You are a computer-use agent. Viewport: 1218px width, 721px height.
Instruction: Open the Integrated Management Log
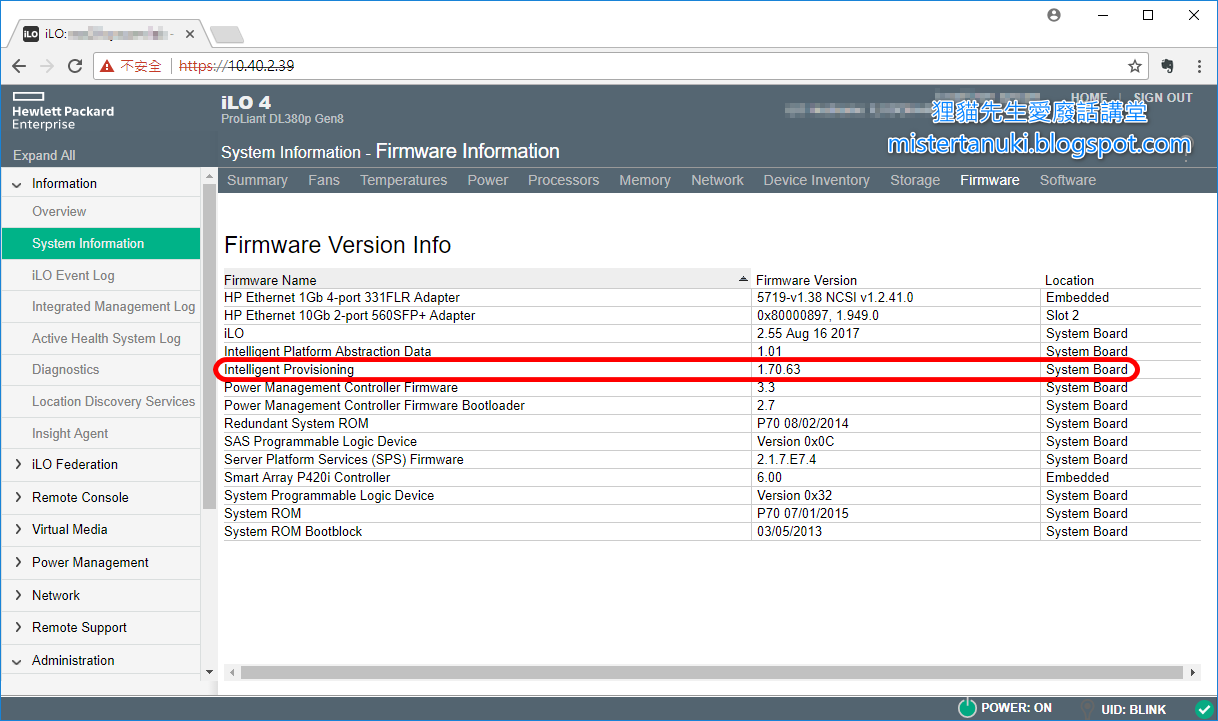113,307
